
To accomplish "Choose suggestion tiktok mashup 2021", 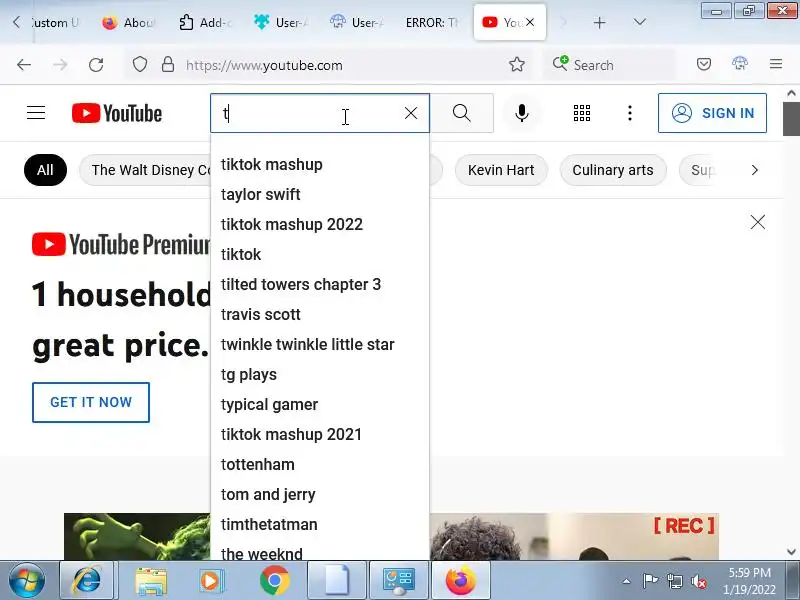I will tap(320, 434).
